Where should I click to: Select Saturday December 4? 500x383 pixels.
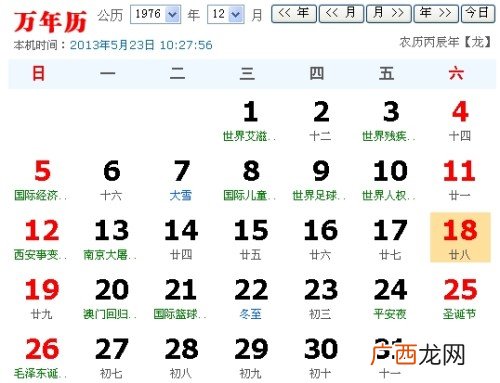pyautogui.click(x=460, y=121)
